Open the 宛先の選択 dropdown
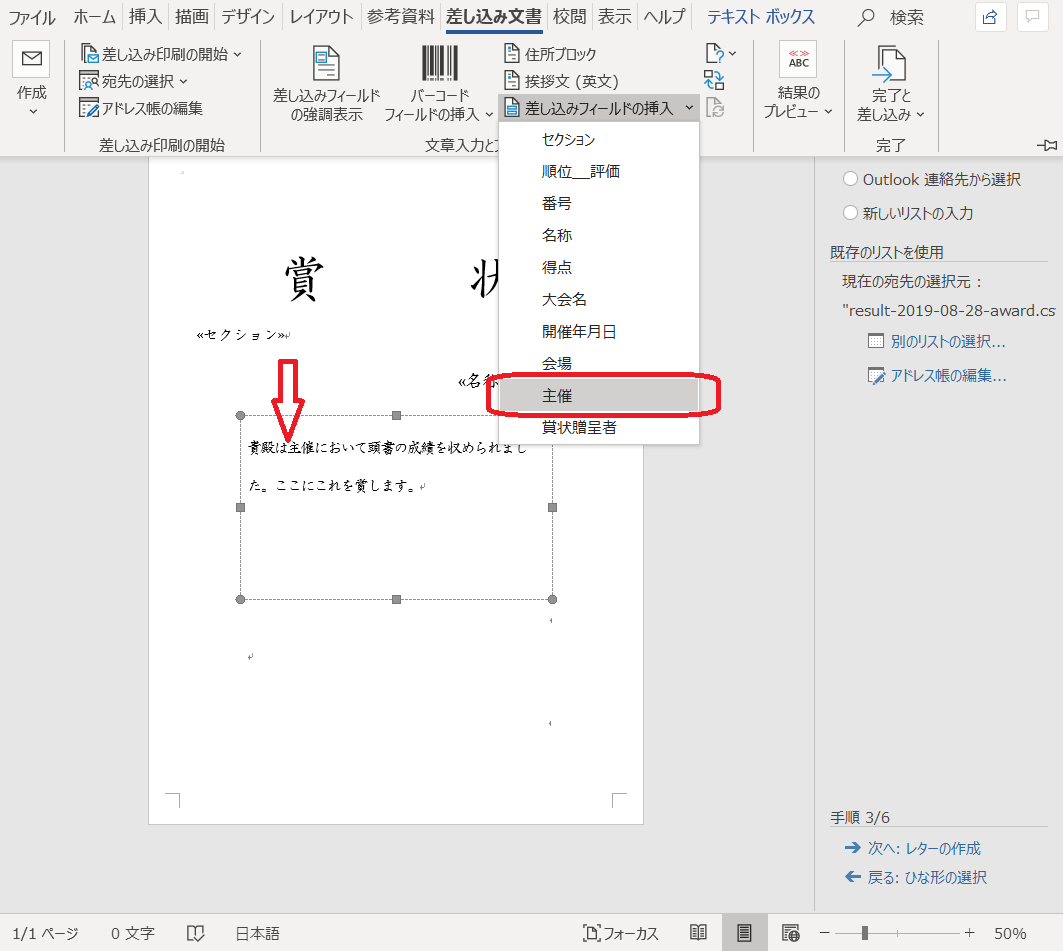Screen dimensions: 1063x951 [x=135, y=81]
